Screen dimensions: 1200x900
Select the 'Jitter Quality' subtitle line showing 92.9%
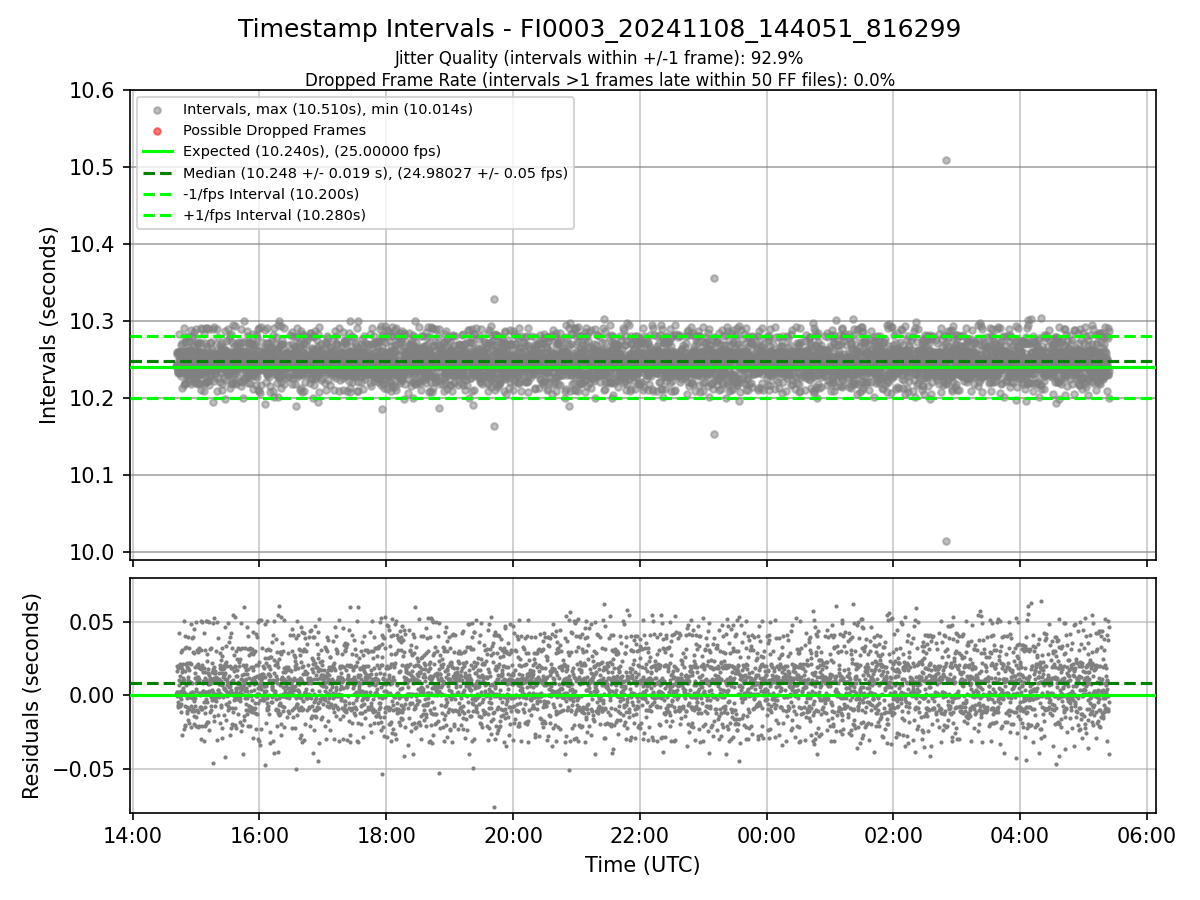click(x=599, y=58)
